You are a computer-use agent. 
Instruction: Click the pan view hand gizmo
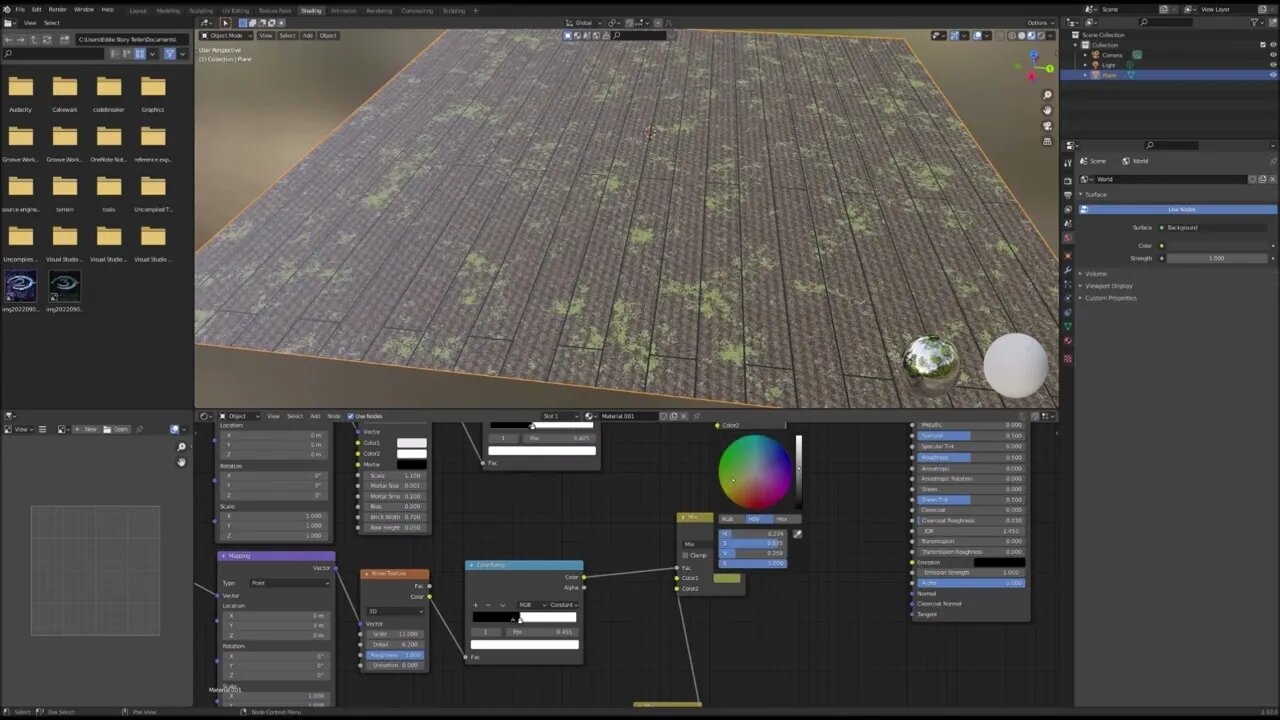tap(1047, 110)
